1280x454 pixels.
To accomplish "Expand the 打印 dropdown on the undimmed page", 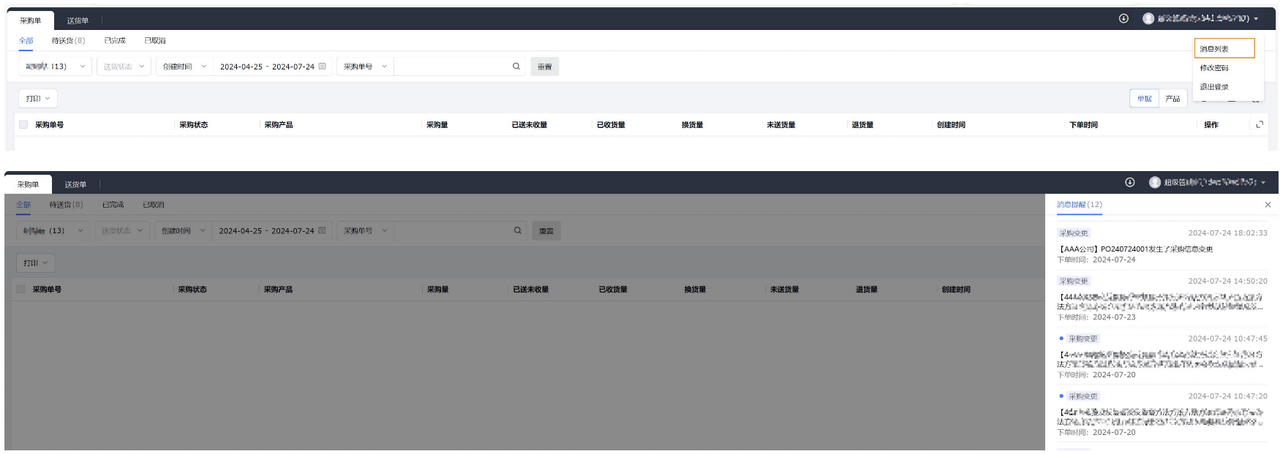I will pyautogui.click(x=39, y=99).
